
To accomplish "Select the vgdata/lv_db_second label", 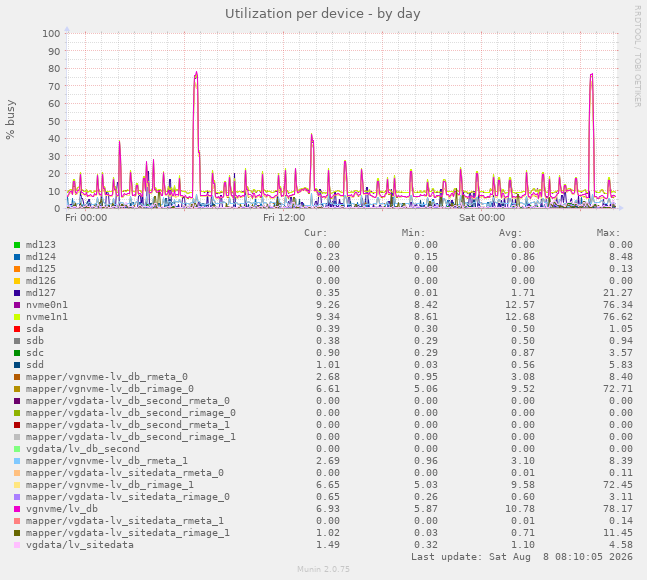I will 83,449.
